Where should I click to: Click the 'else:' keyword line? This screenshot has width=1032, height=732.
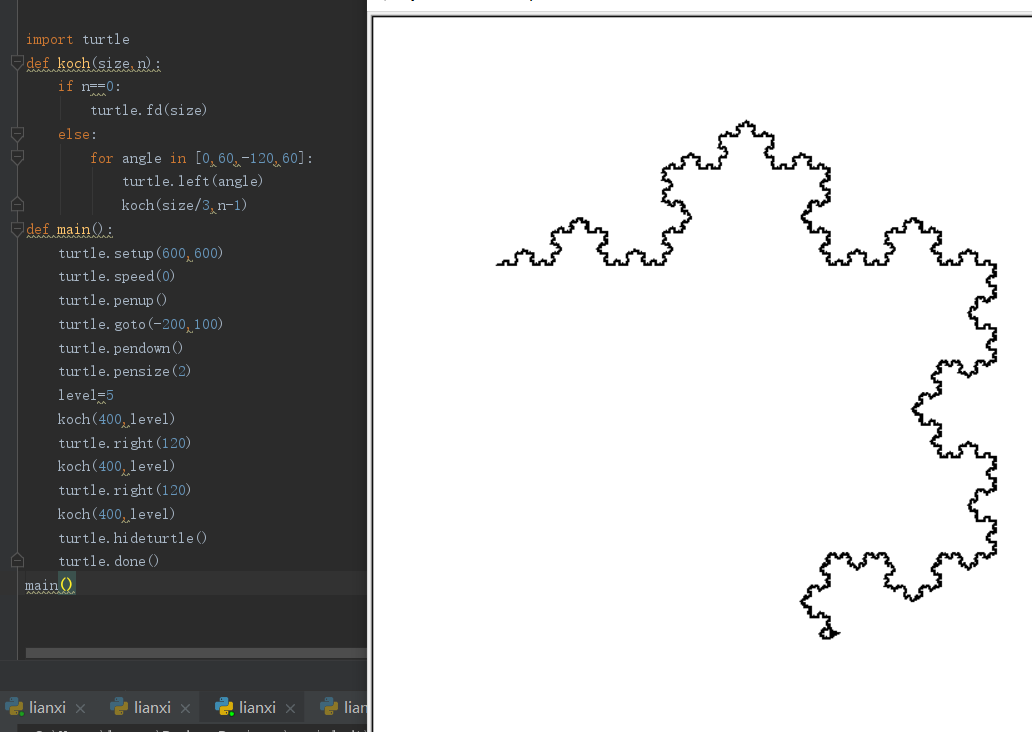pyautogui.click(x=78, y=134)
